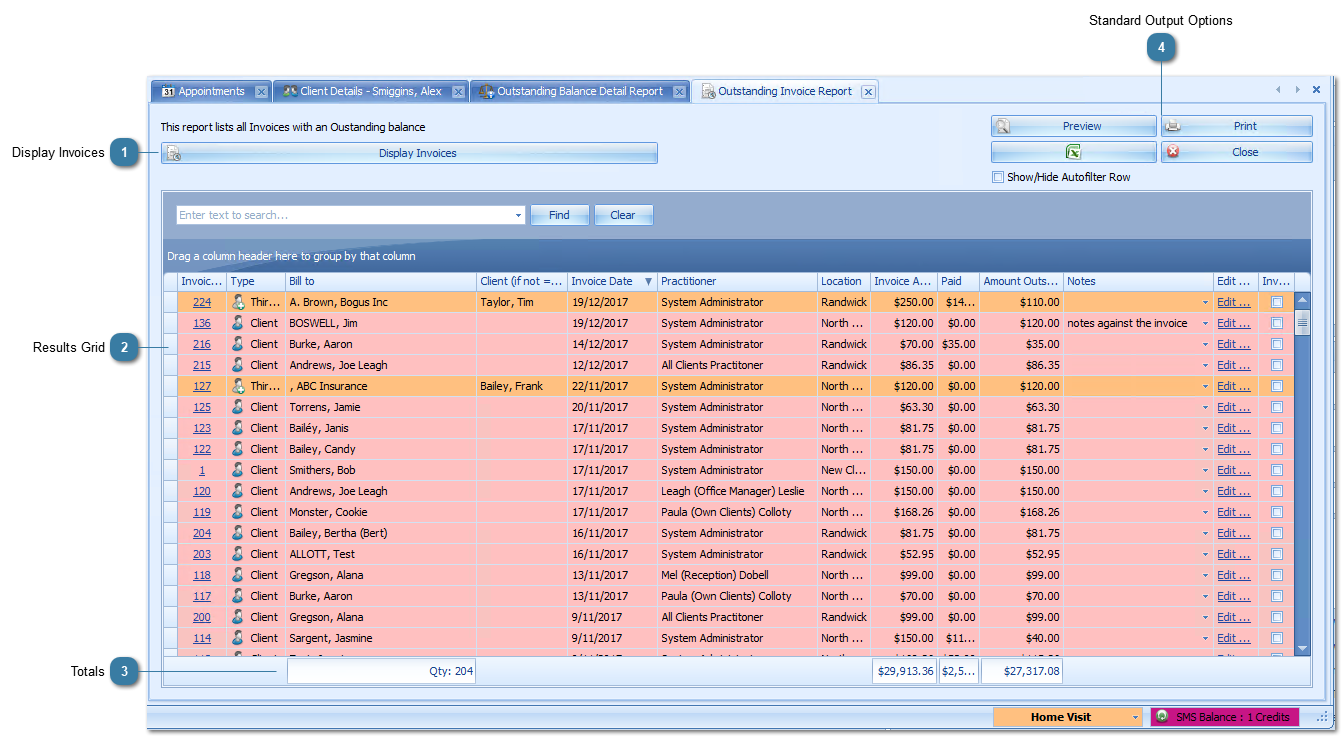This screenshot has width=1344, height=739.
Task: Tick the checkbox in invoice 224 row
Action: [x=1277, y=302]
